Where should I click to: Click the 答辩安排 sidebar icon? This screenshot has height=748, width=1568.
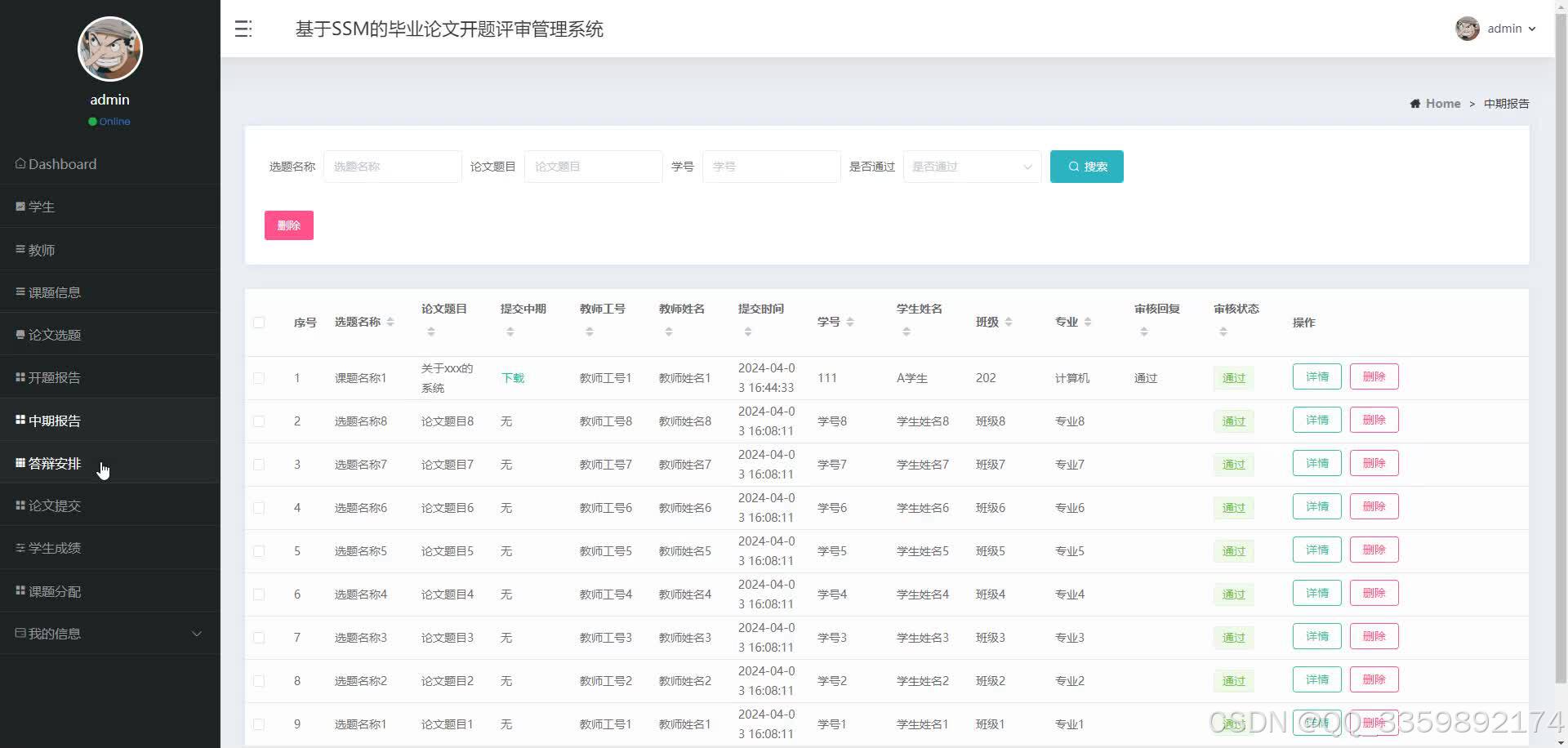click(19, 463)
